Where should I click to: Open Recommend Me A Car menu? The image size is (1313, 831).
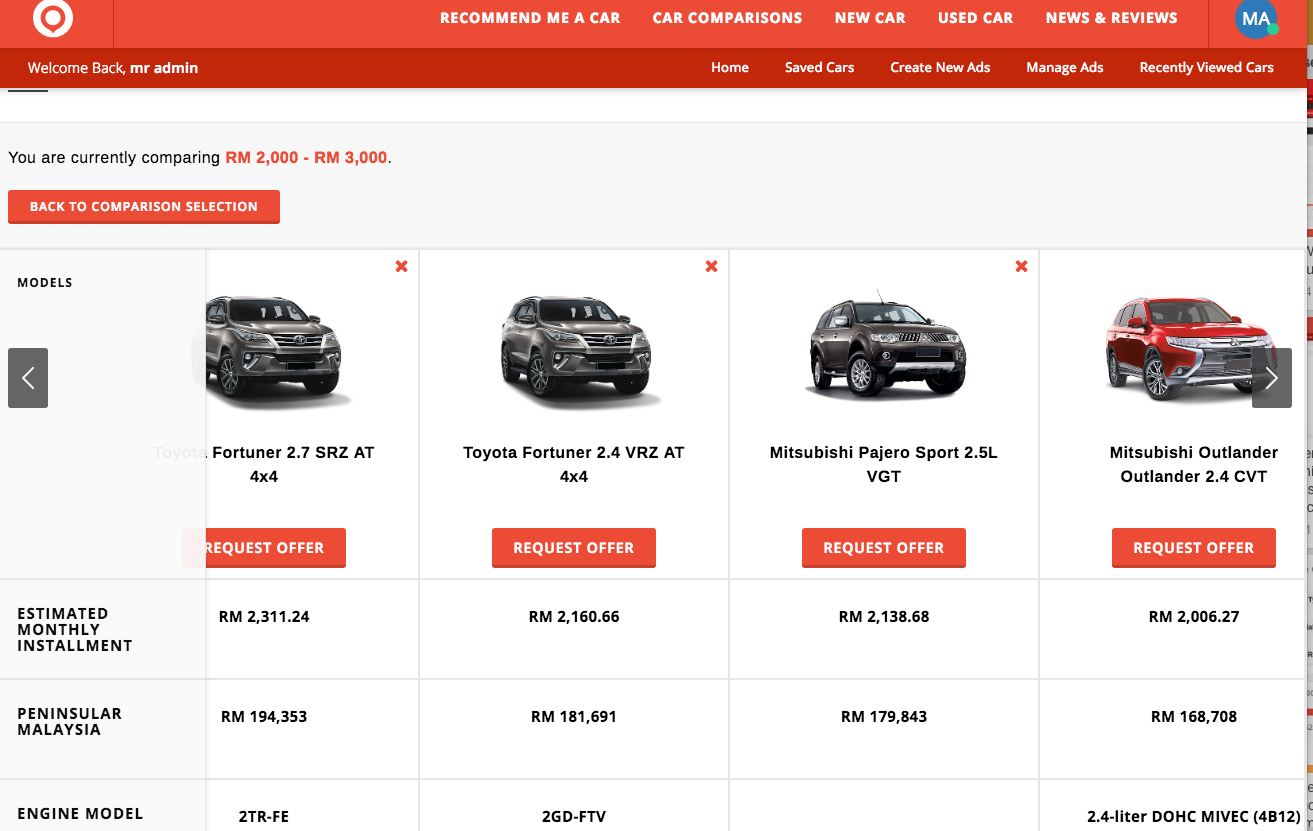coord(530,18)
